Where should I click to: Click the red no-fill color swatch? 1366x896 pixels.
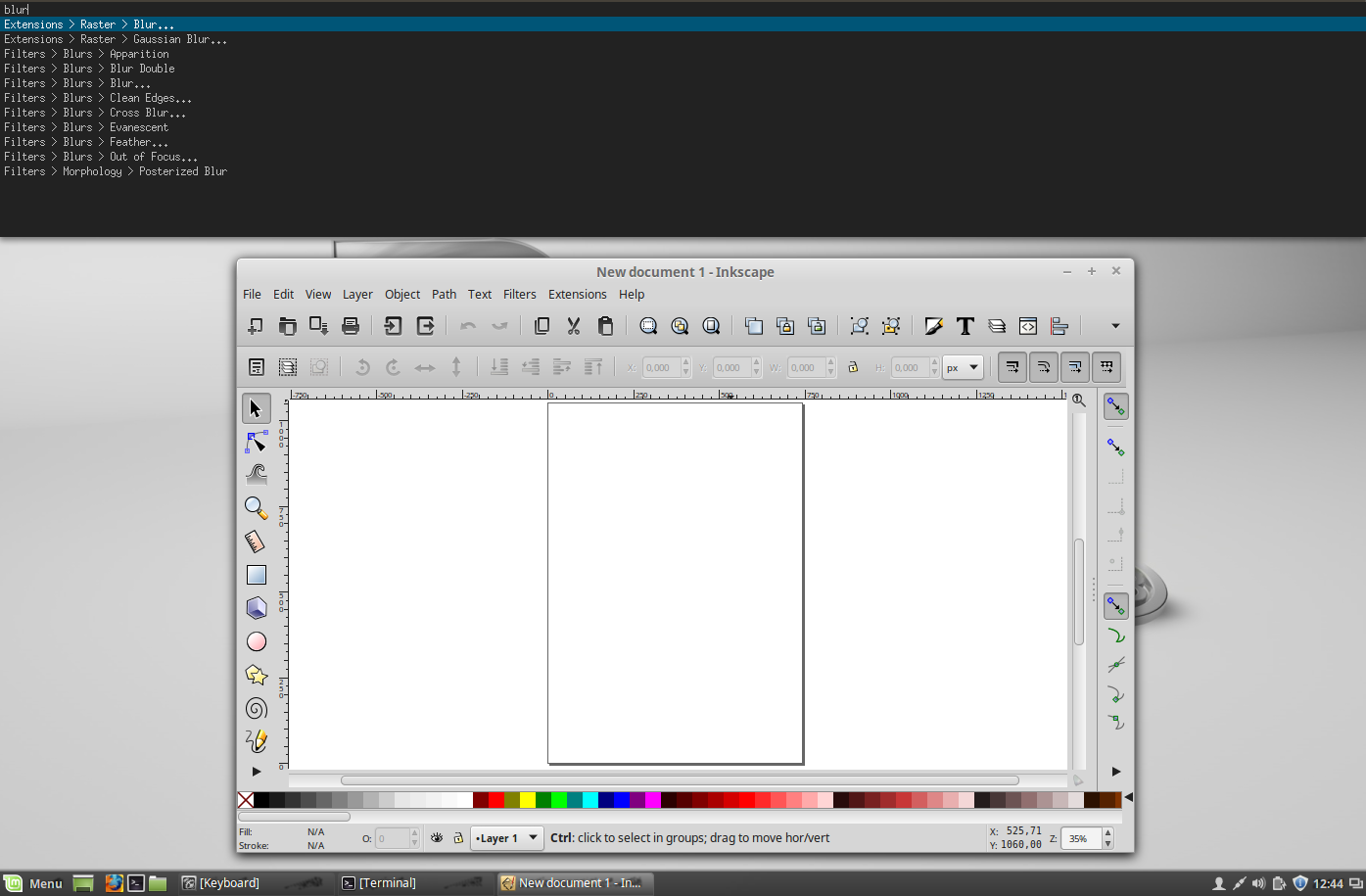tap(245, 800)
